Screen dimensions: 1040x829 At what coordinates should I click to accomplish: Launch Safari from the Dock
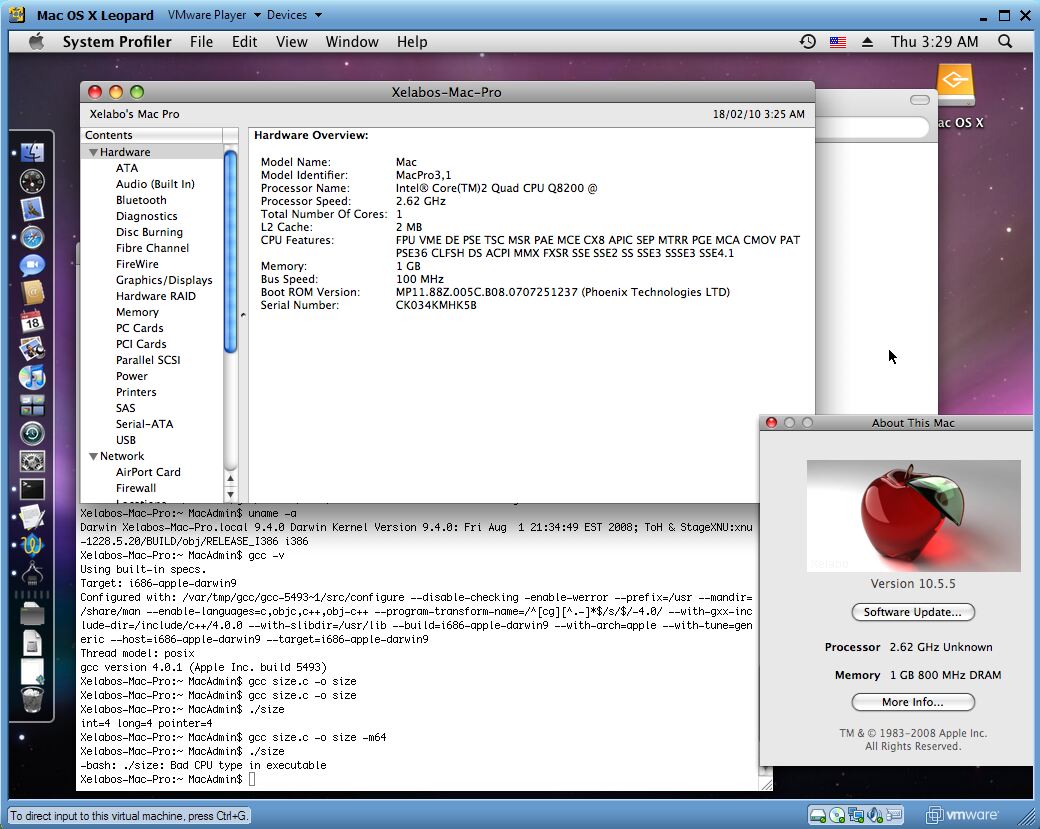pyautogui.click(x=32, y=237)
